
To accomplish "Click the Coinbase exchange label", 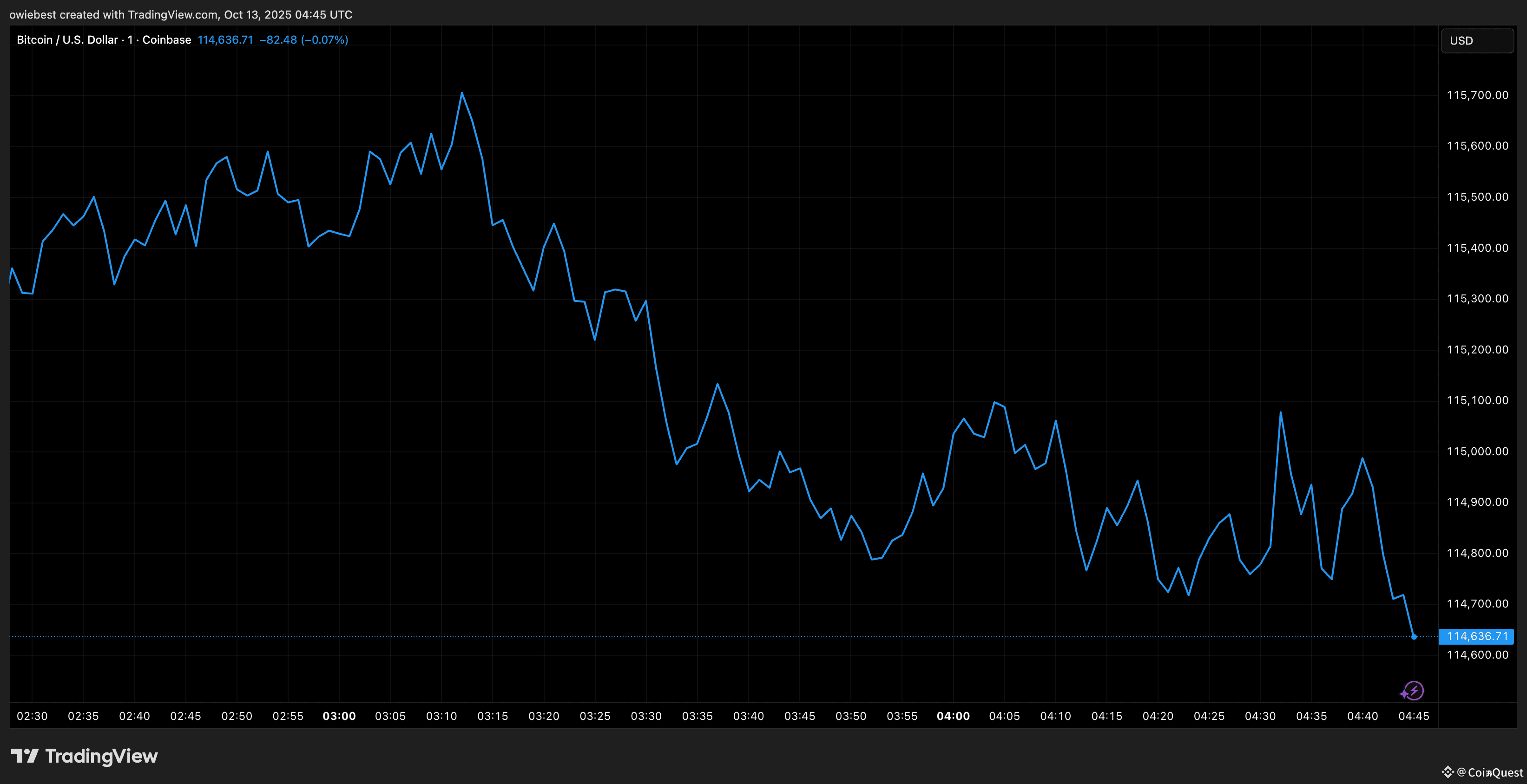I will (166, 39).
